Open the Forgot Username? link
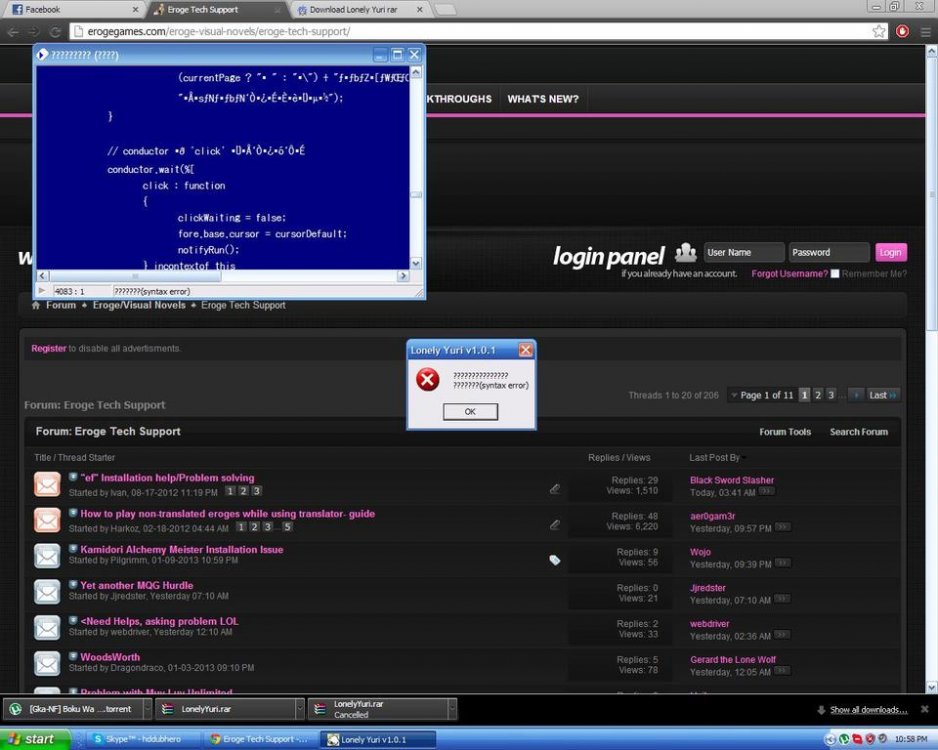 [x=789, y=274]
